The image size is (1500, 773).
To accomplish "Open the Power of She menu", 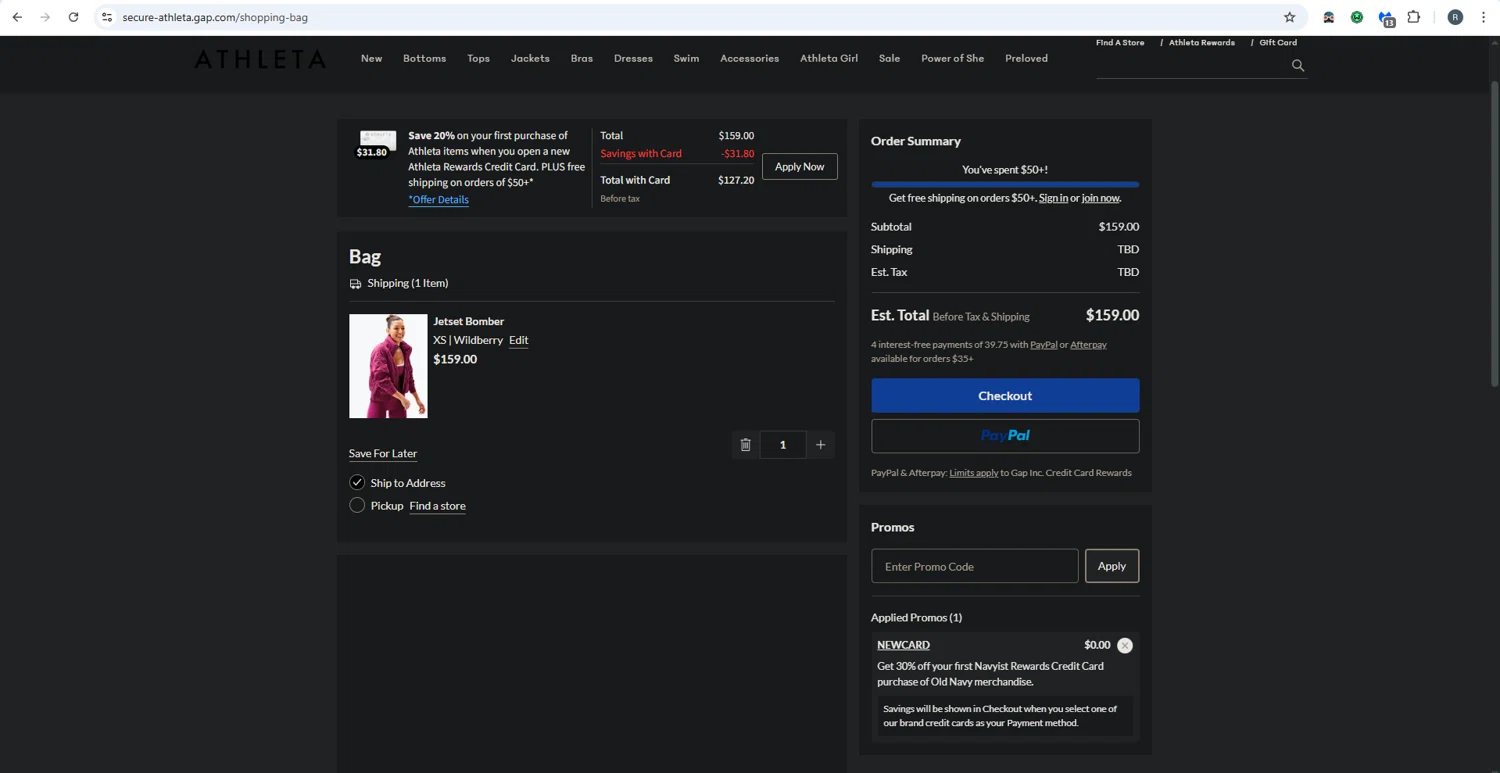I will pyautogui.click(x=952, y=58).
